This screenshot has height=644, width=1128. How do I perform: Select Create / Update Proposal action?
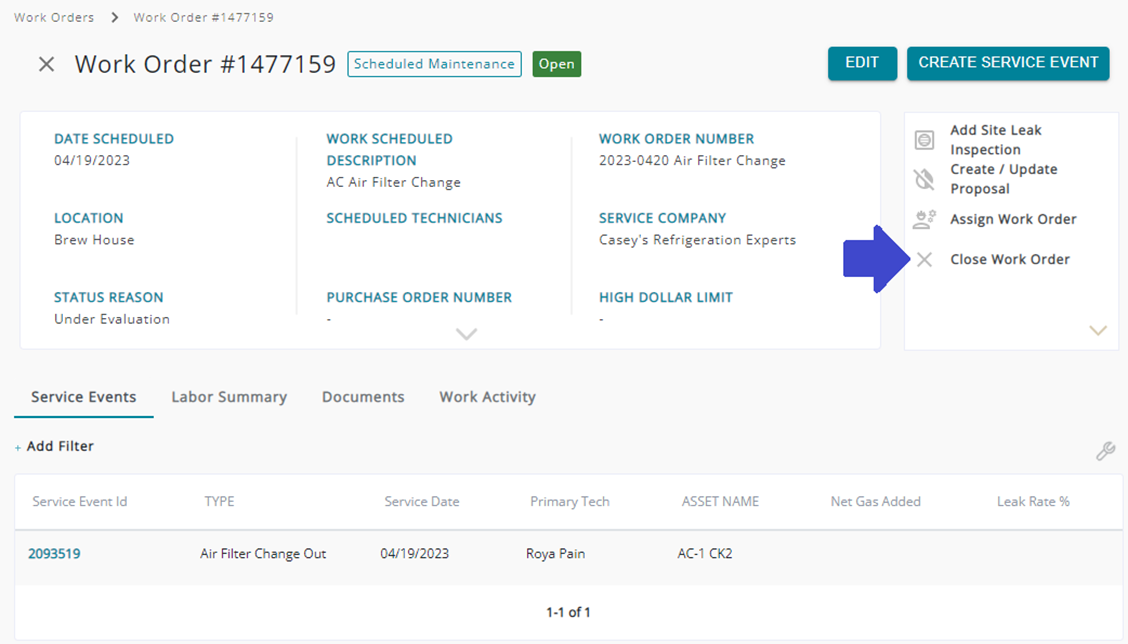1004,178
